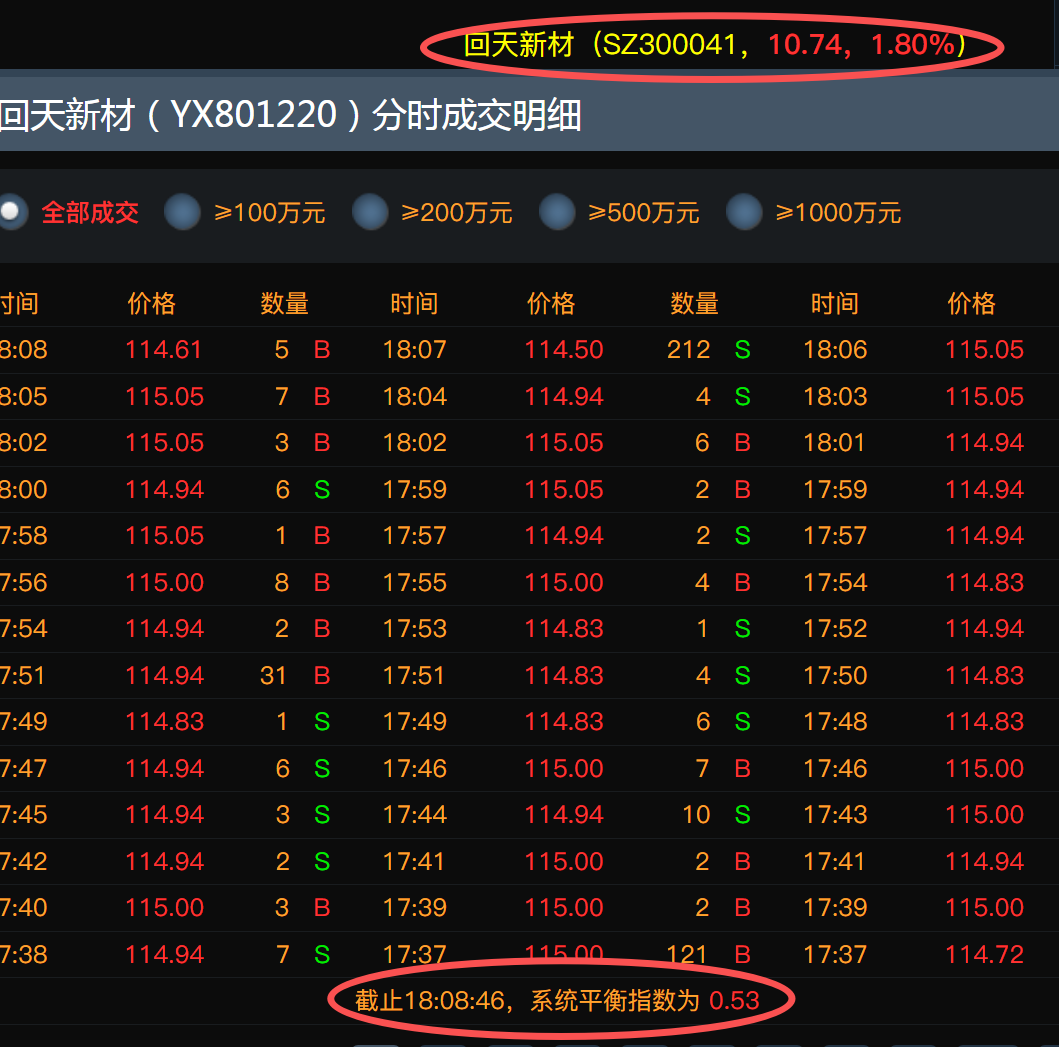Click price 114.61 in the first row
The image size is (1059, 1047).
(164, 350)
